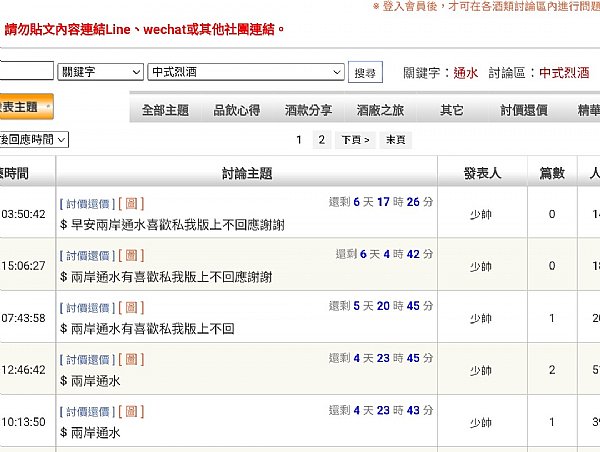Click the [討價還價] tag on second post
The height and width of the screenshot is (452, 600).
(x=88, y=256)
